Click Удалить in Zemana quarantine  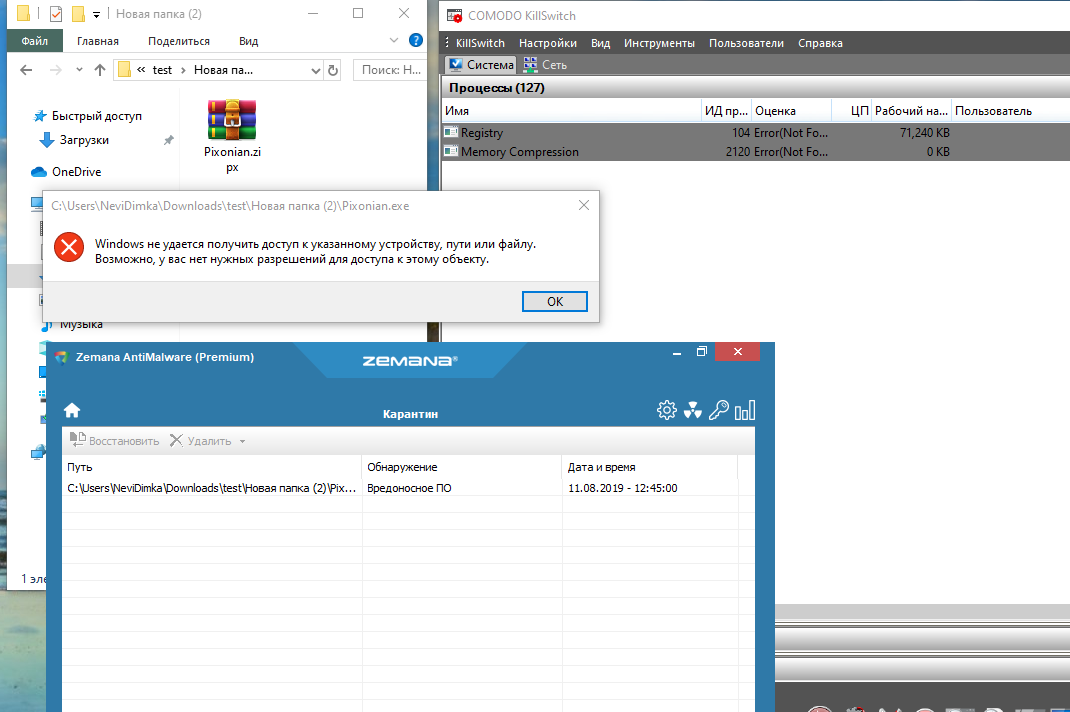click(x=201, y=441)
